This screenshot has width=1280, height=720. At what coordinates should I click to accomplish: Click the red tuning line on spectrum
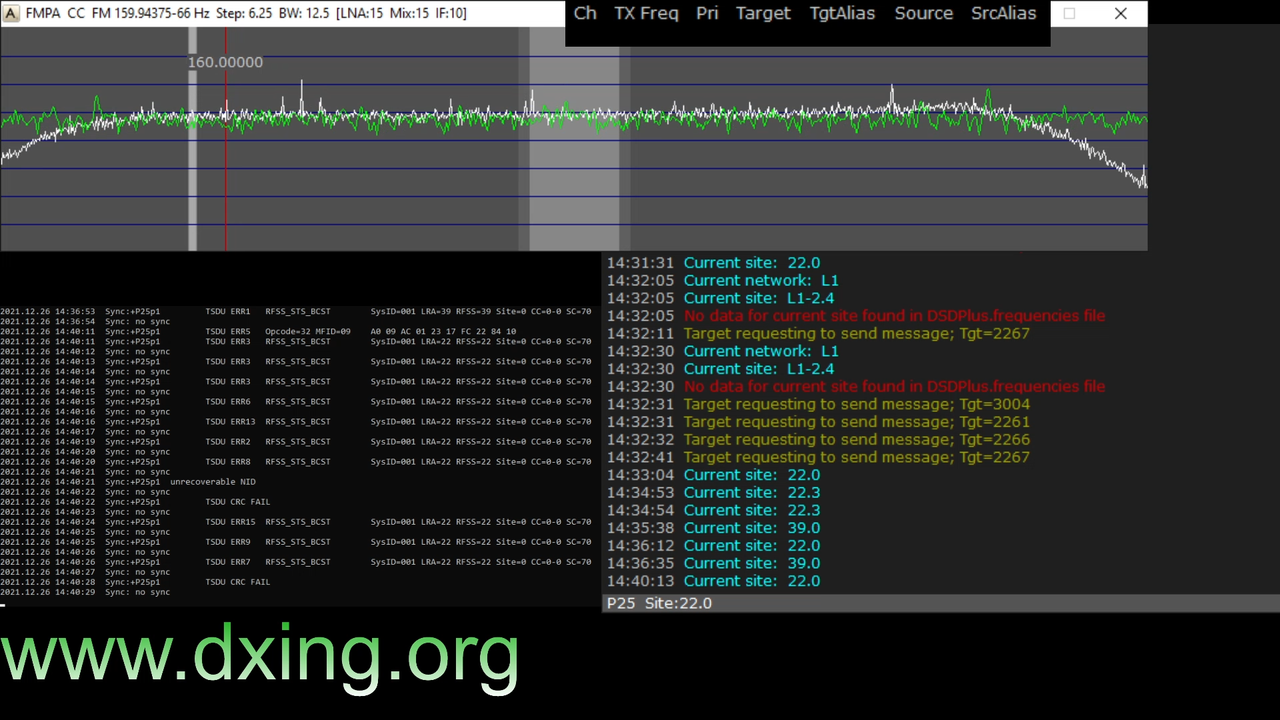[226, 140]
